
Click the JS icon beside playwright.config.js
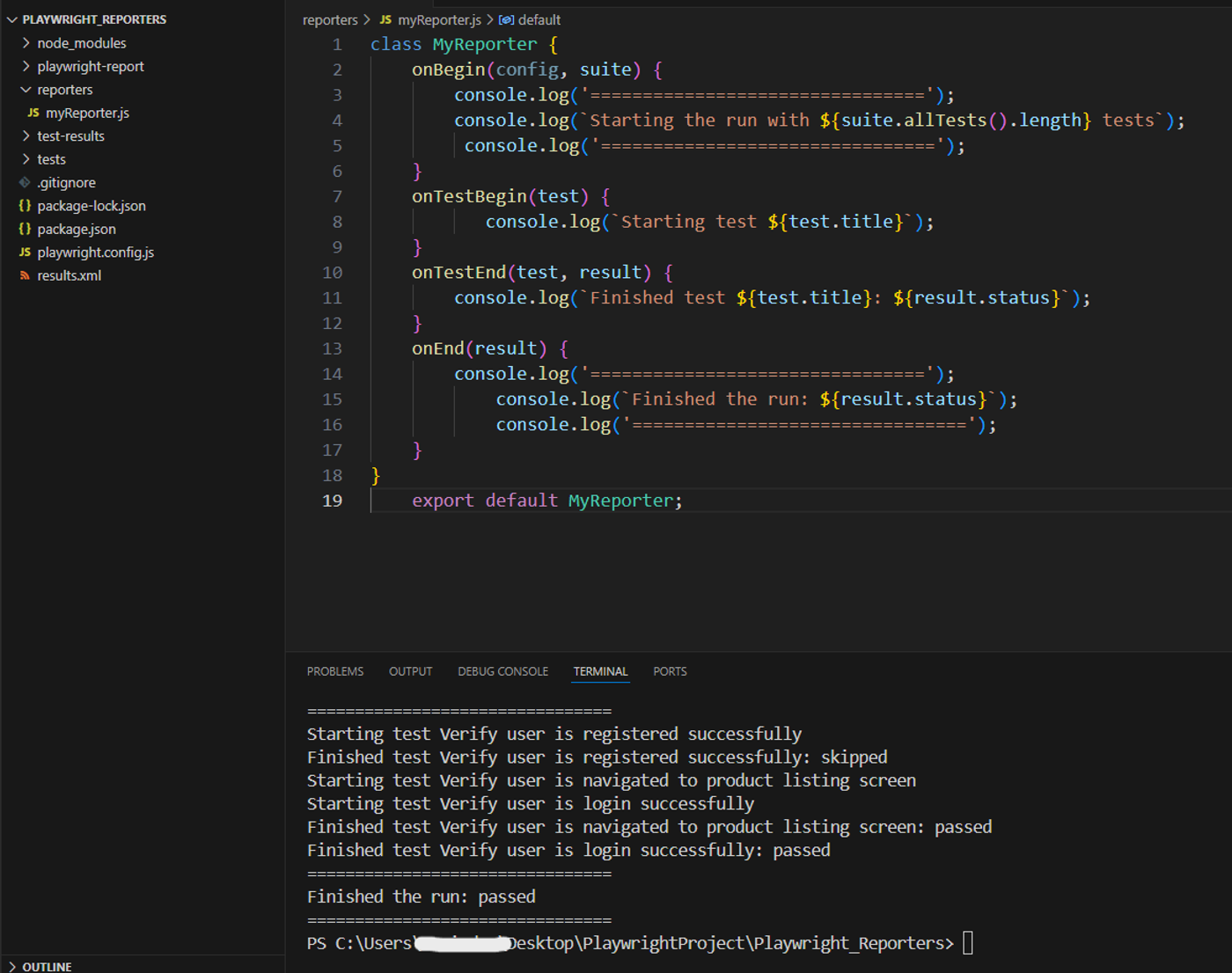pos(25,252)
